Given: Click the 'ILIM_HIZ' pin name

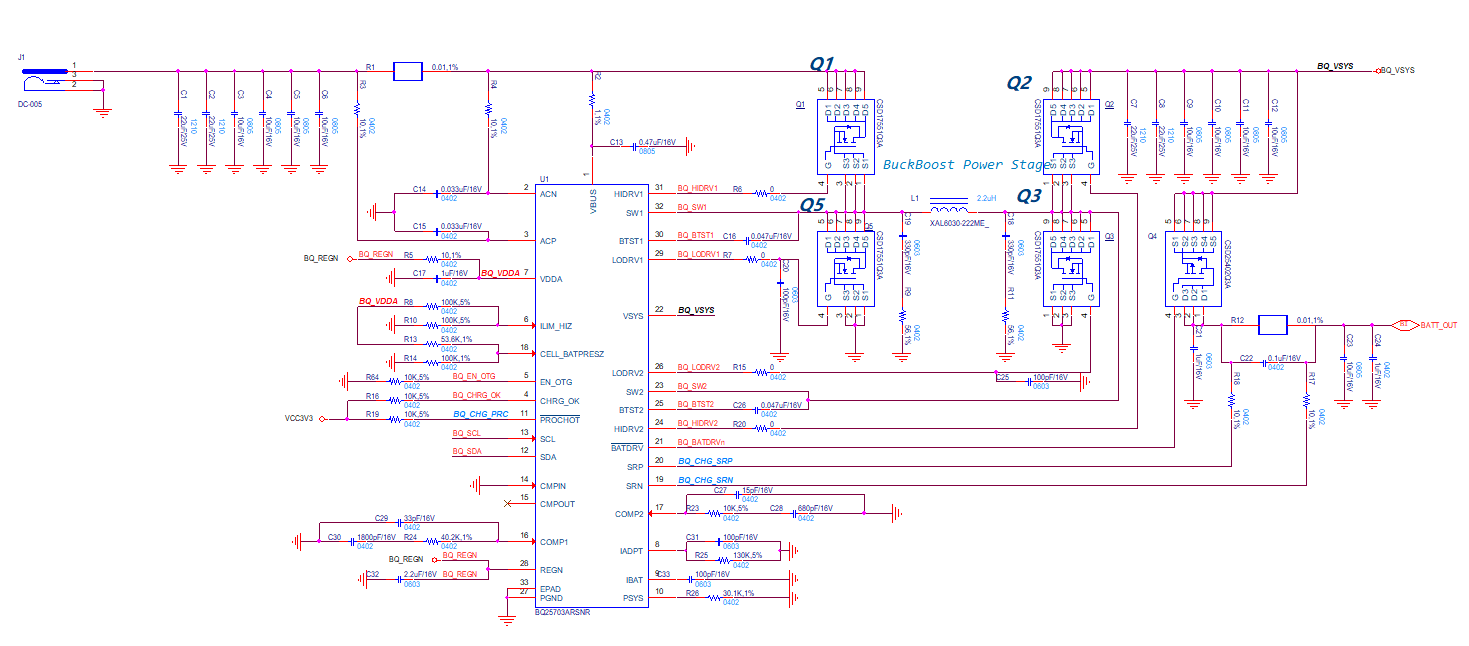Looking at the screenshot, I should (556, 326).
